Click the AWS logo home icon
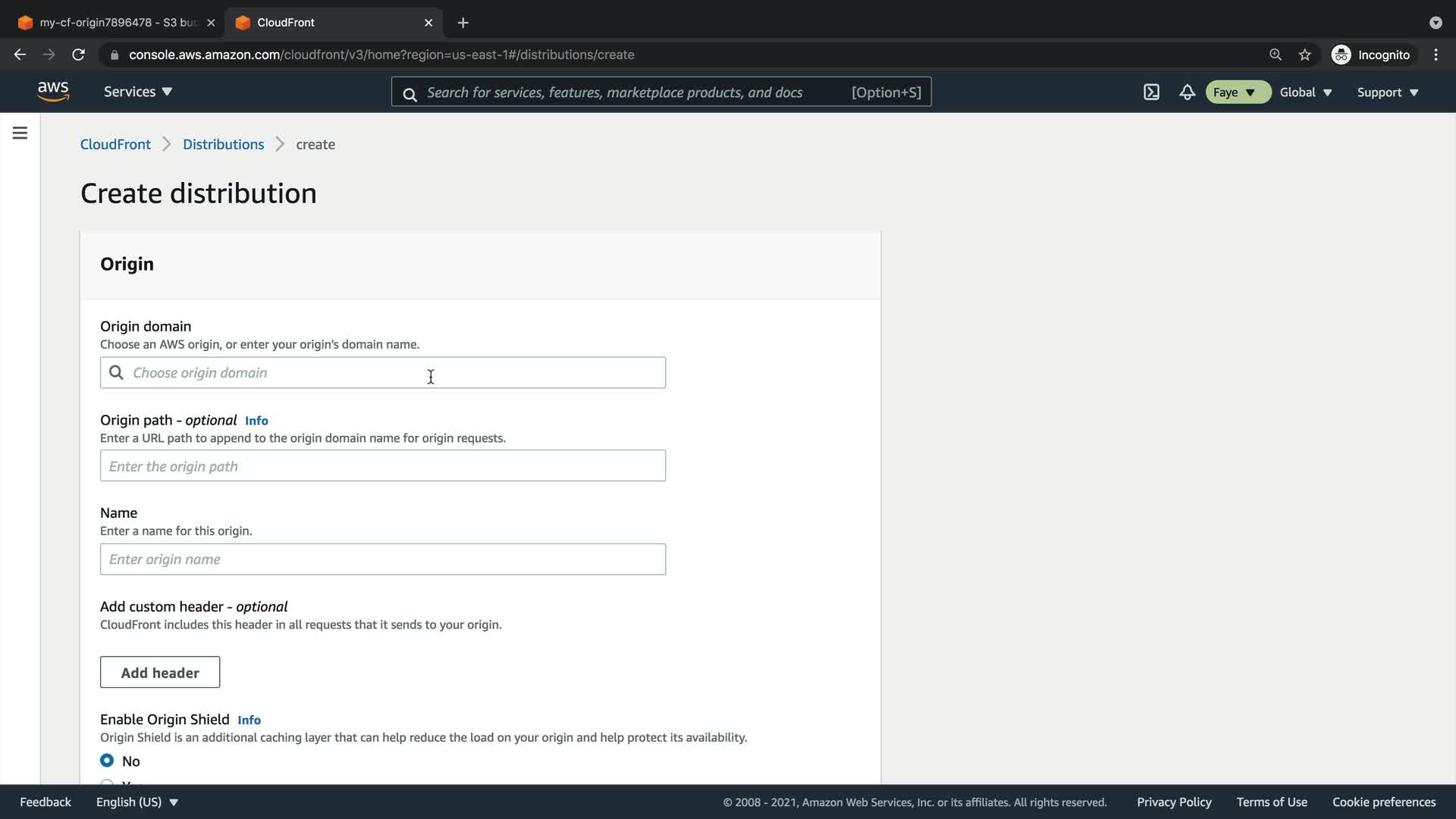This screenshot has width=1456, height=819. (x=53, y=92)
